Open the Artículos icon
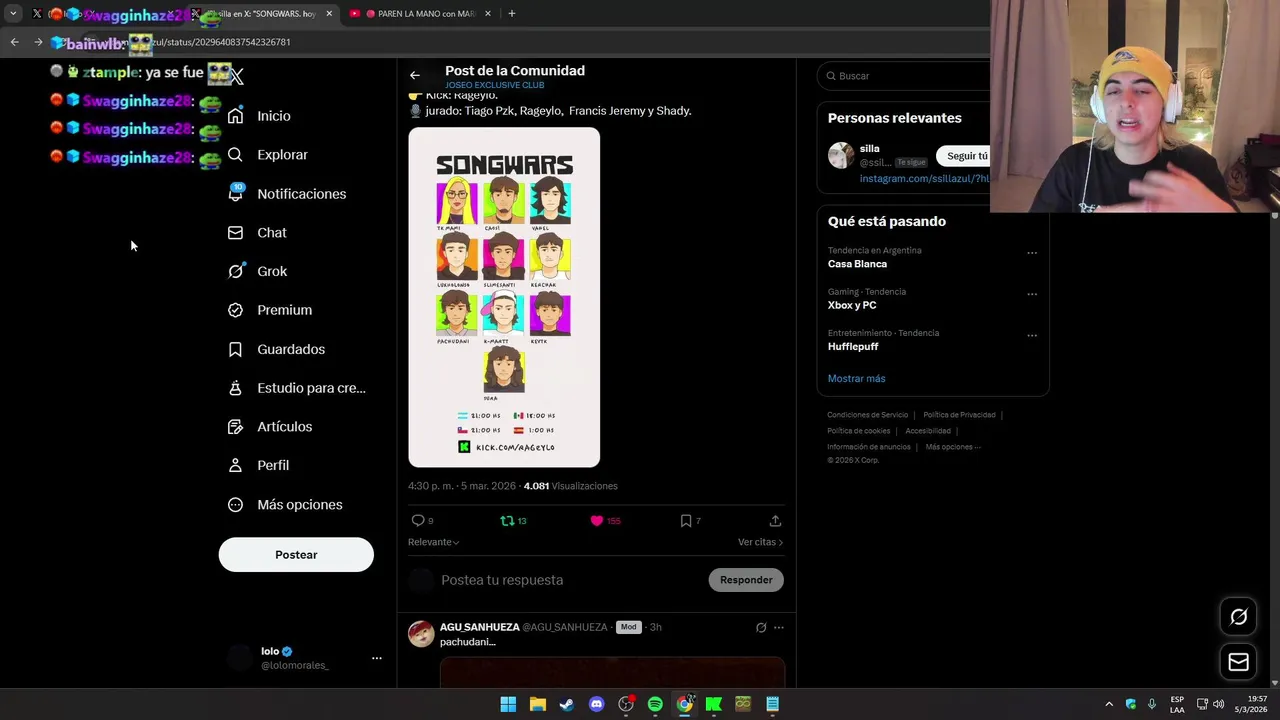The image size is (1280, 720). click(x=235, y=427)
